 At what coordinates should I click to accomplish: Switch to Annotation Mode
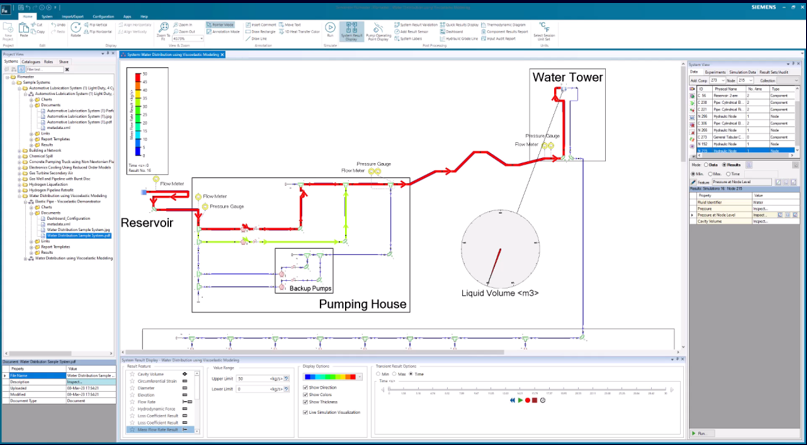pos(223,31)
